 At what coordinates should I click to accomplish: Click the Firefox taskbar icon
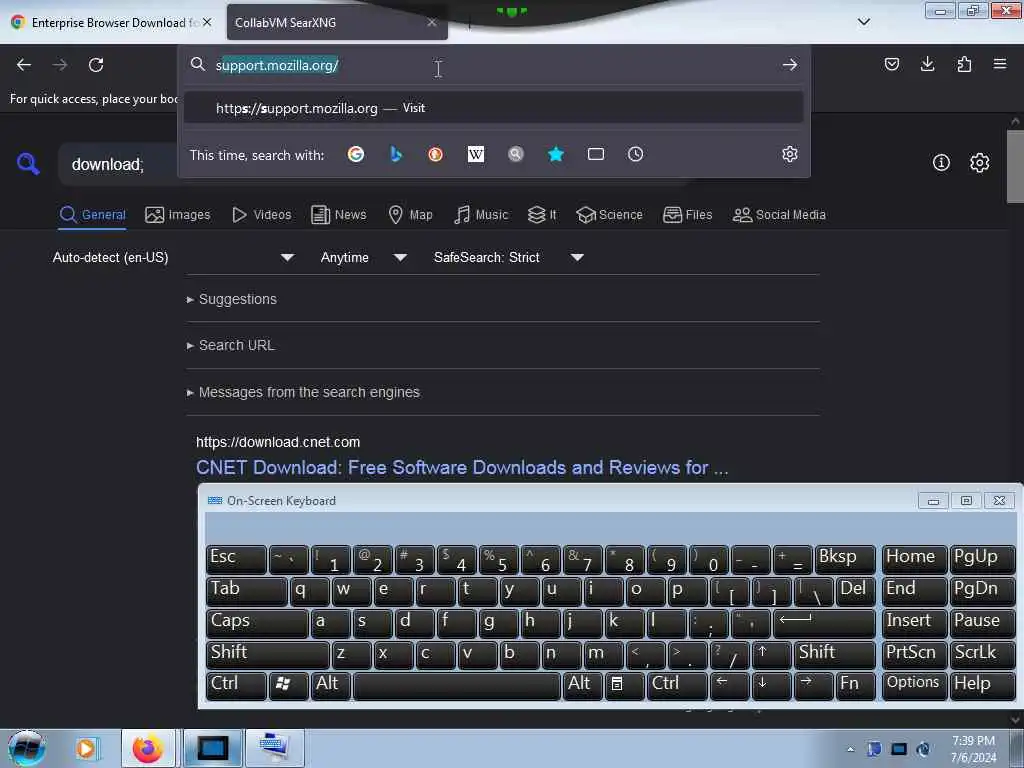coord(148,748)
